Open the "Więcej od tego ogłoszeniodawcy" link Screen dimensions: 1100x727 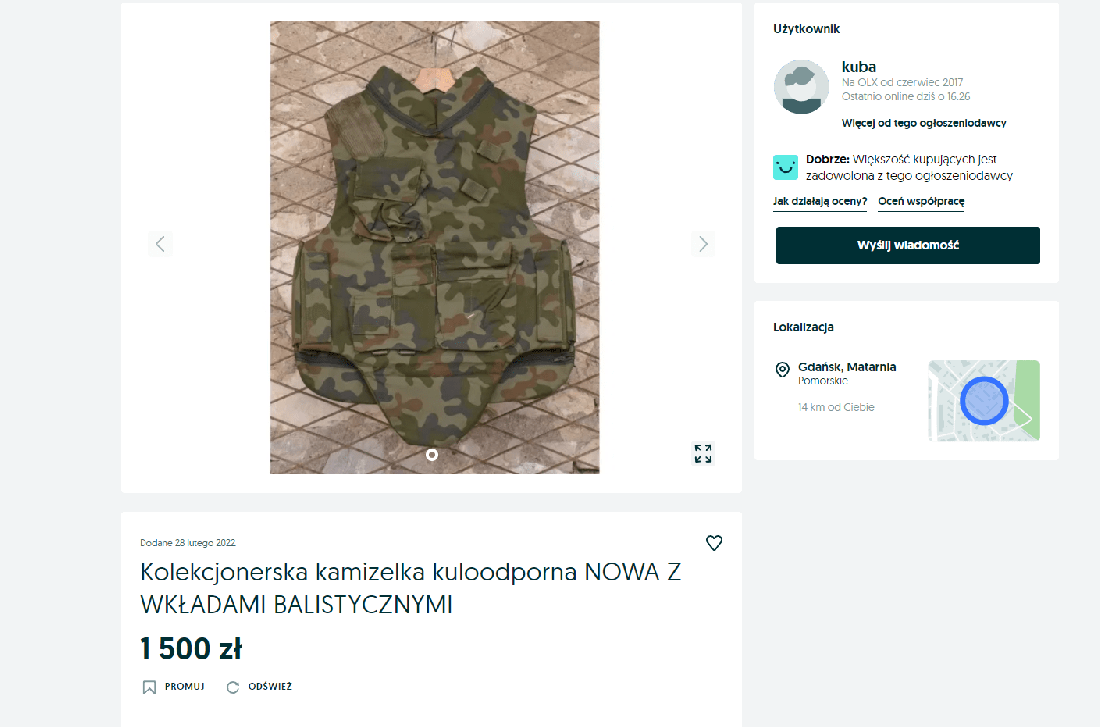point(923,123)
